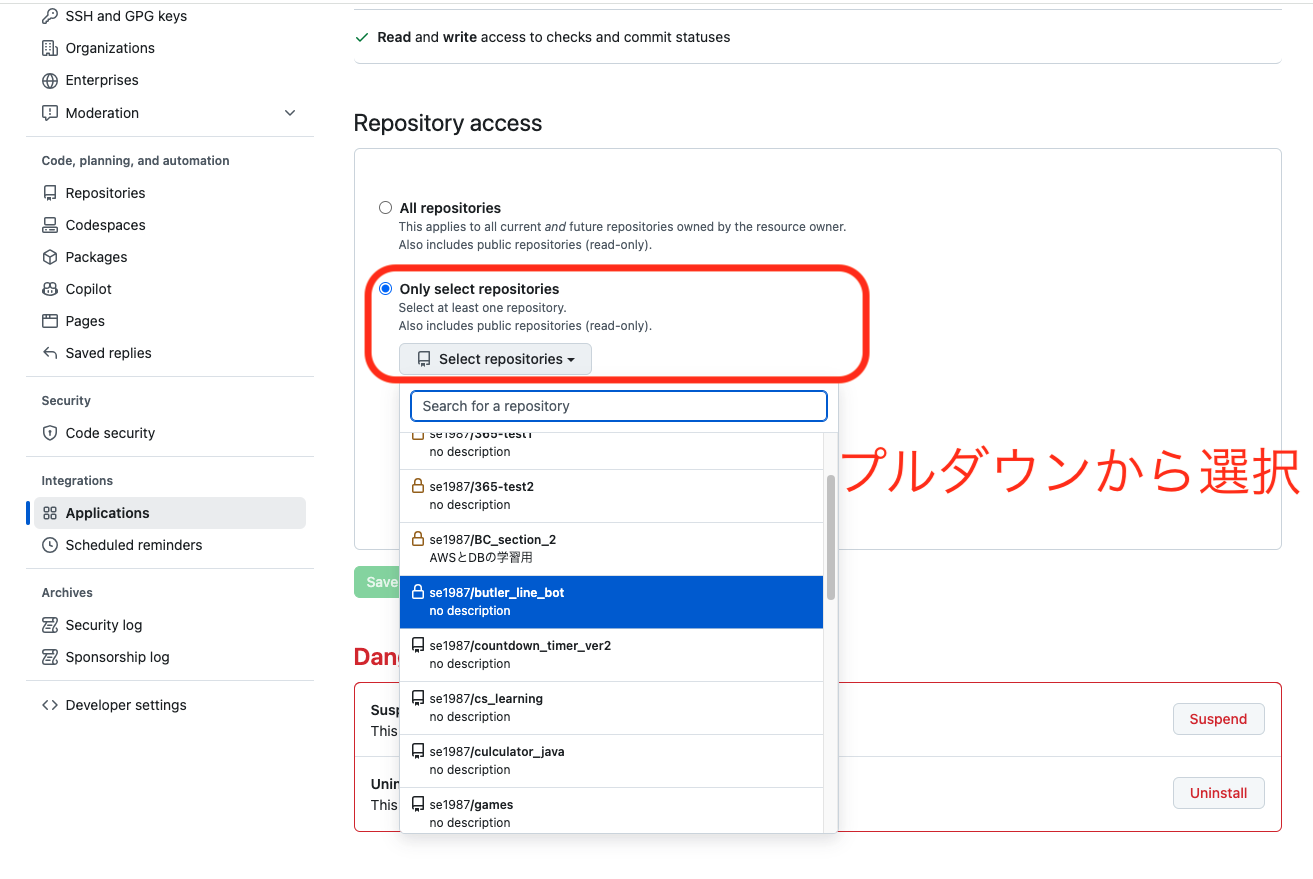Click the Scheduled reminders clock icon
This screenshot has width=1313, height=879.
[49, 544]
